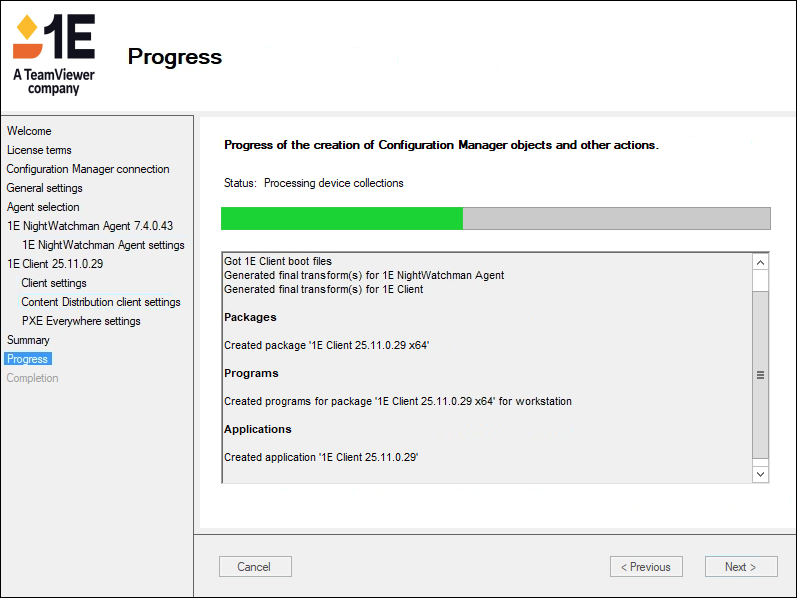Open Content Distribution client settings
The height and width of the screenshot is (598, 797).
pyautogui.click(x=101, y=302)
